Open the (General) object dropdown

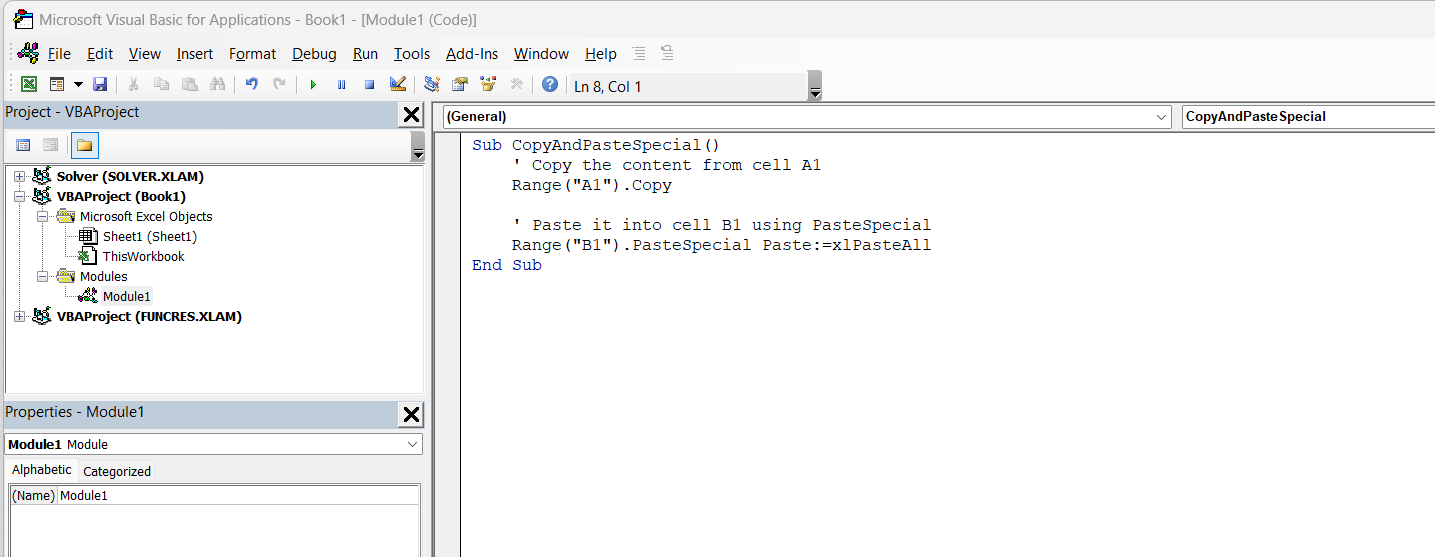(x=1161, y=117)
